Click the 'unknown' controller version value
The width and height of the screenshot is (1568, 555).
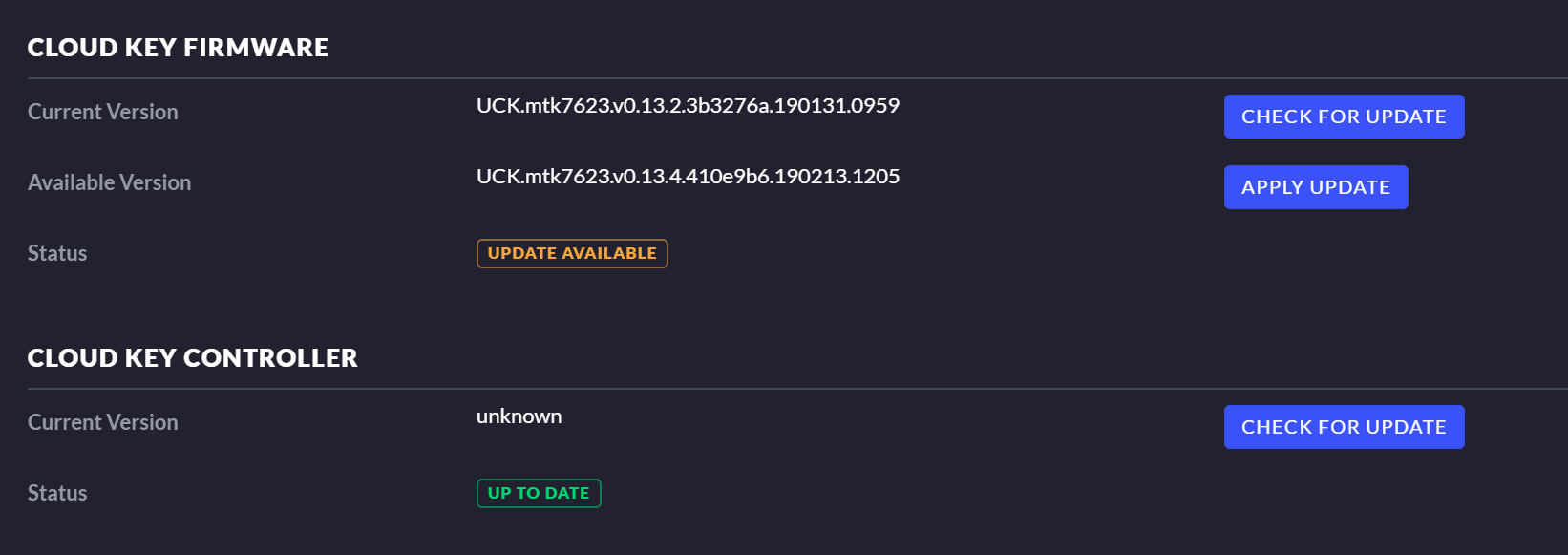519,416
